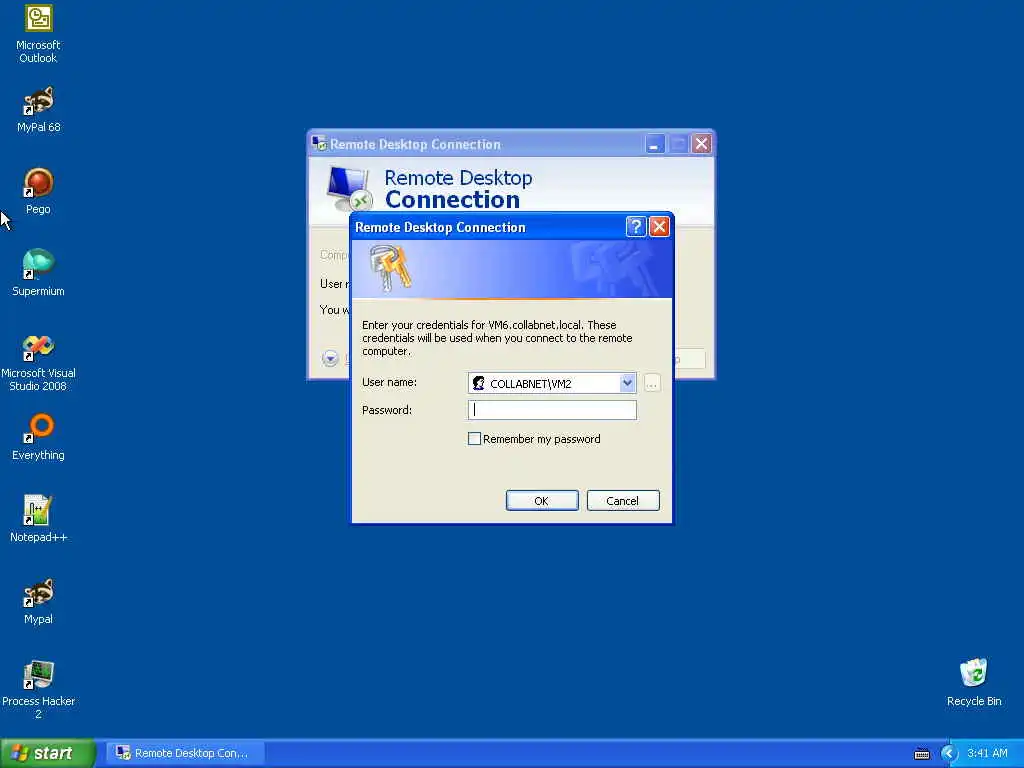Screen dimensions: 1024x768
Task: Close the background Remote Desktop Connection window
Action: 701,144
